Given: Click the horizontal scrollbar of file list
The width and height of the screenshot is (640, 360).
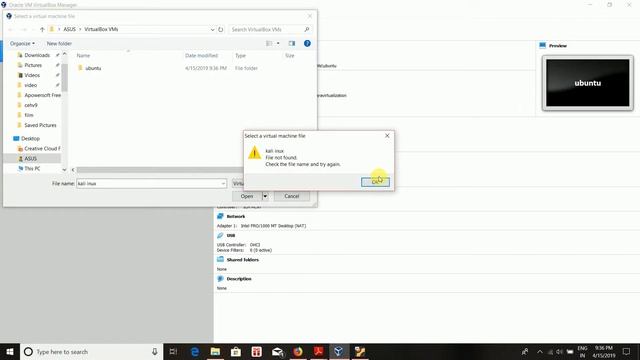Looking at the screenshot, I should 159,170.
